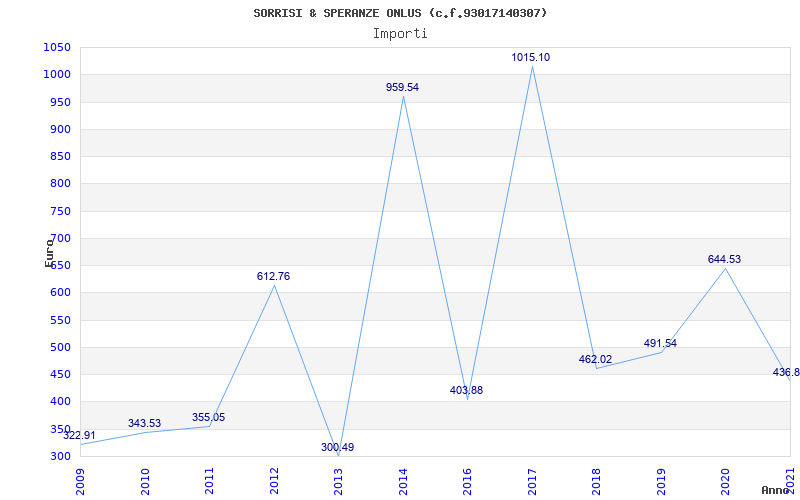The width and height of the screenshot is (800, 500).
Task: Click the 2020 x-axis tick label
Action: (726, 481)
